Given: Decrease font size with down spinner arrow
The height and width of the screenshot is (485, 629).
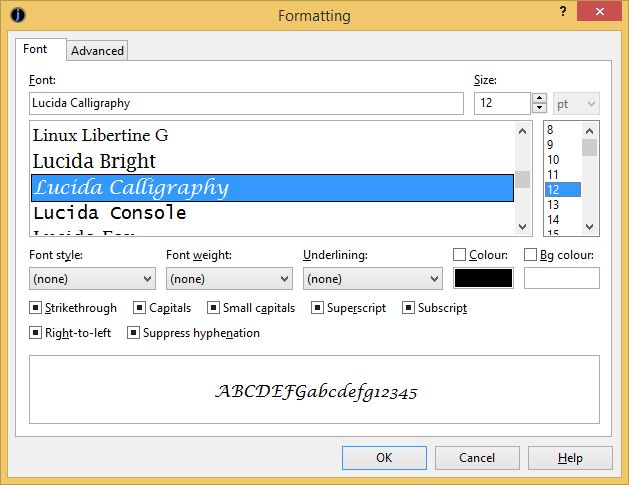Looking at the screenshot, I should coord(540,108).
